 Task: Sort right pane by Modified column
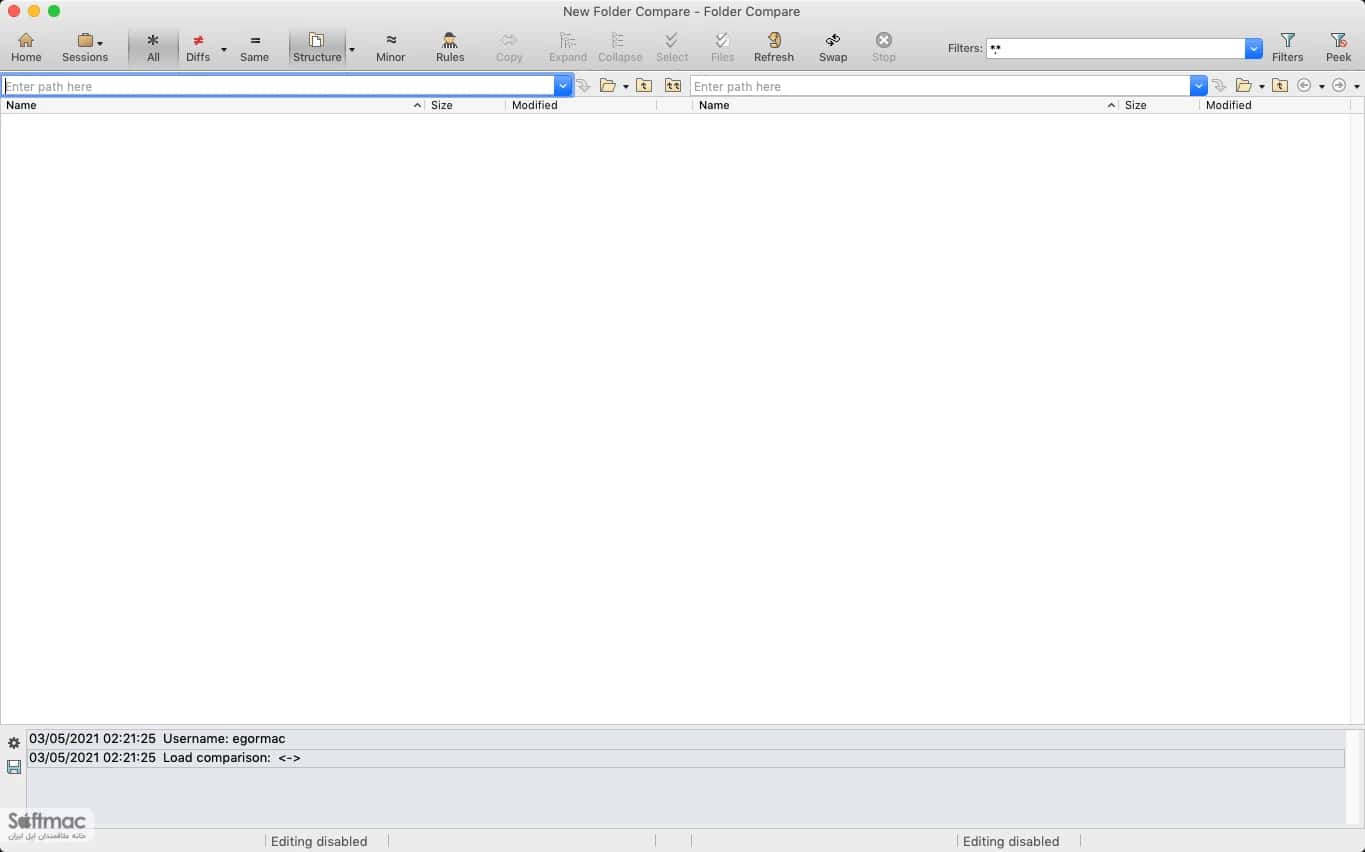pyautogui.click(x=1275, y=105)
